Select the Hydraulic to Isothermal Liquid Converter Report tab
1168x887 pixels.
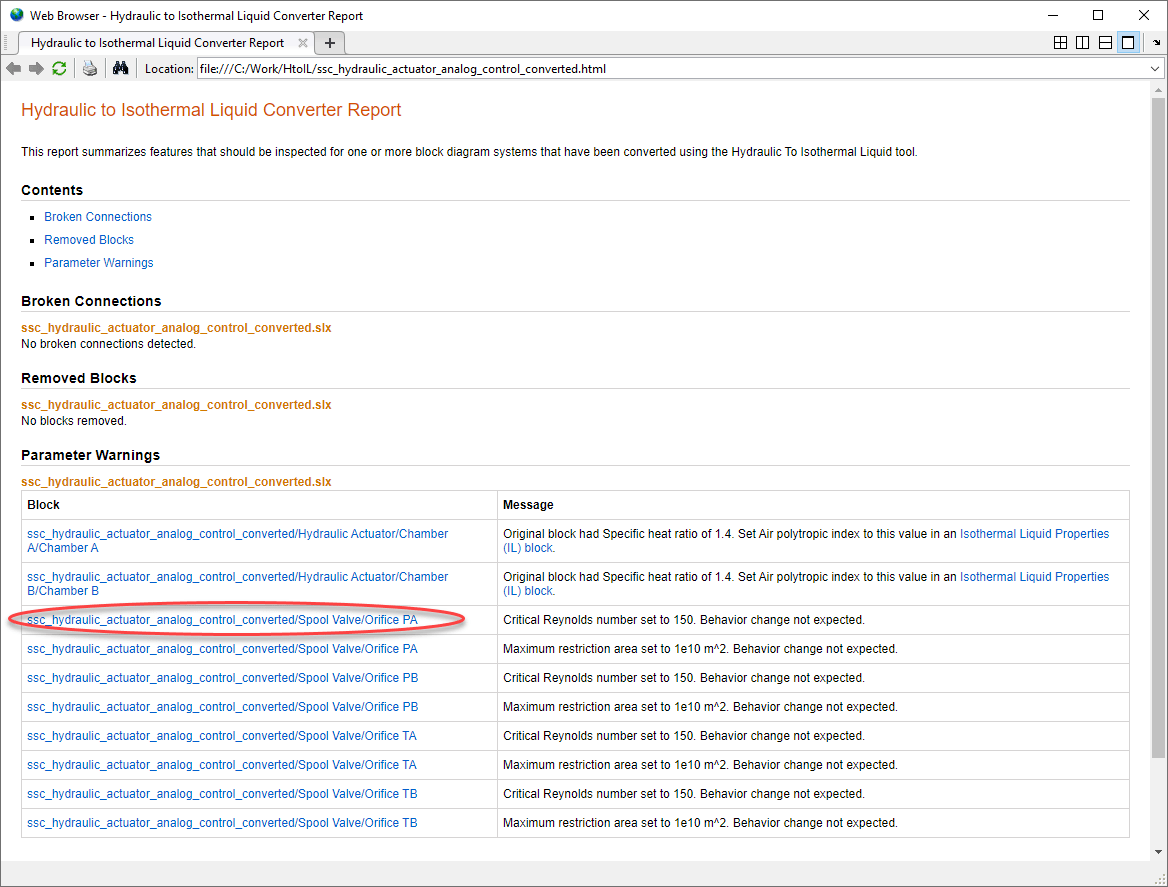pyautogui.click(x=157, y=43)
